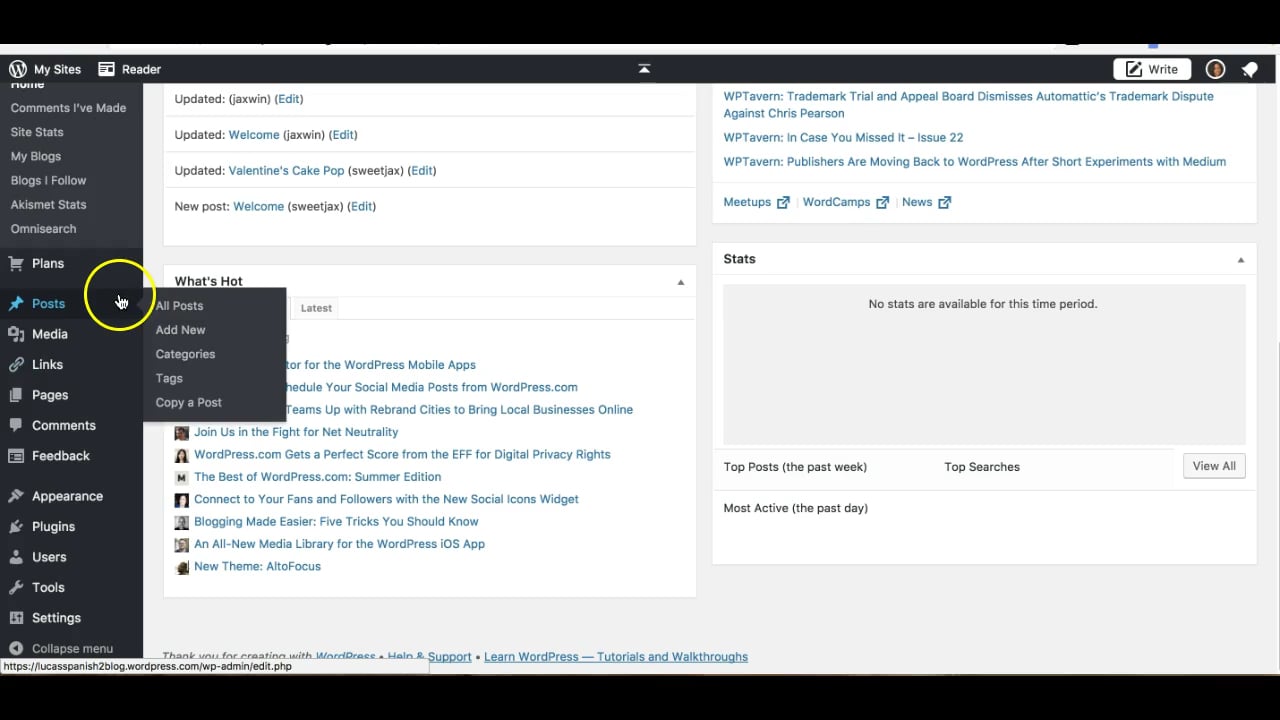Open the WordPress logo My Sites icon
1280x720 pixels.
tap(18, 69)
